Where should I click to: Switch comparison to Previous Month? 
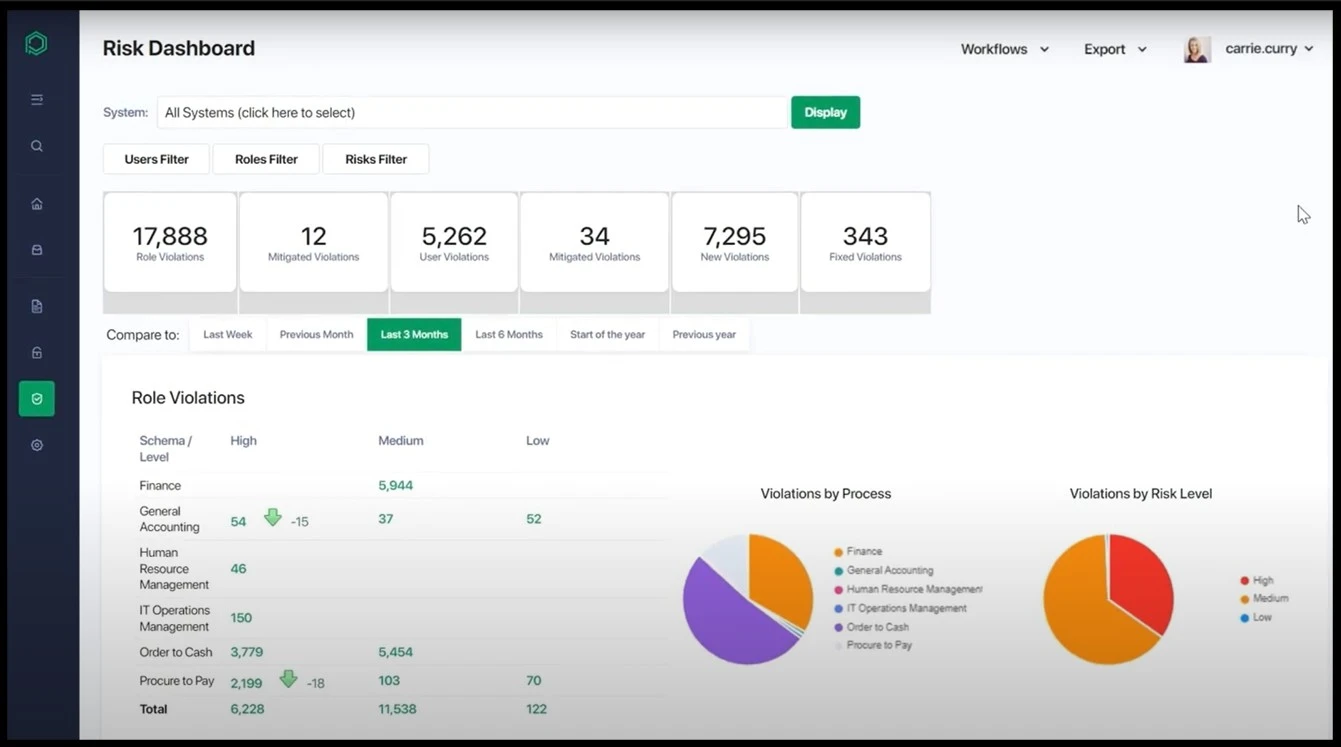coord(315,334)
